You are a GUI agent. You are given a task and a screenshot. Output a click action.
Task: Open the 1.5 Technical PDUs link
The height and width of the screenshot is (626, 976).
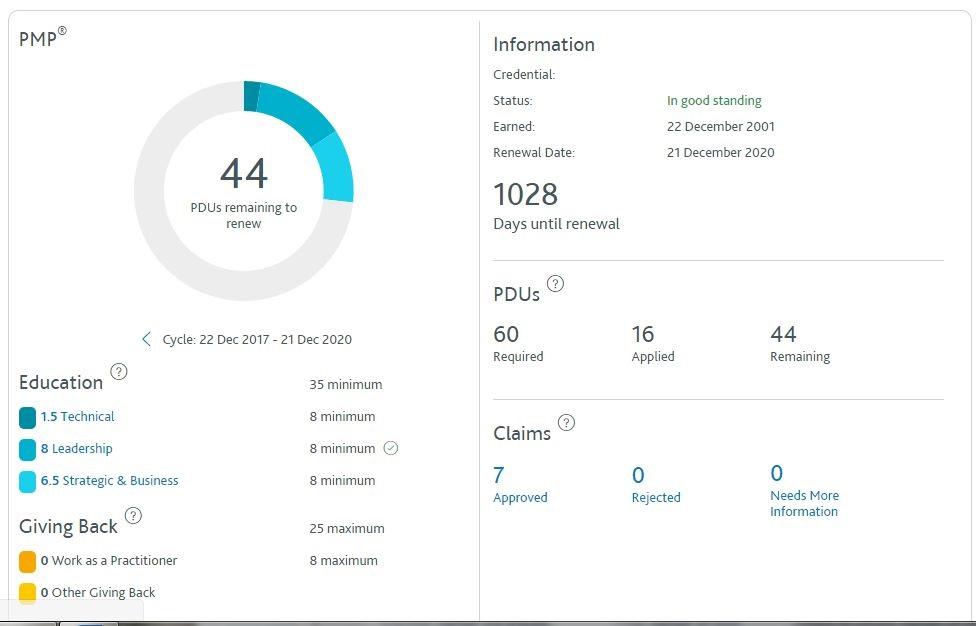pos(78,416)
